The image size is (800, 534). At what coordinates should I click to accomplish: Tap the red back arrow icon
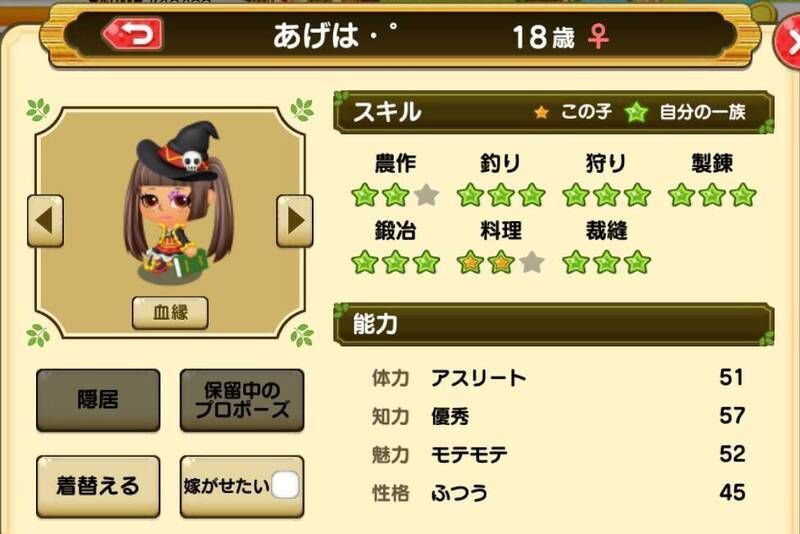tap(133, 34)
